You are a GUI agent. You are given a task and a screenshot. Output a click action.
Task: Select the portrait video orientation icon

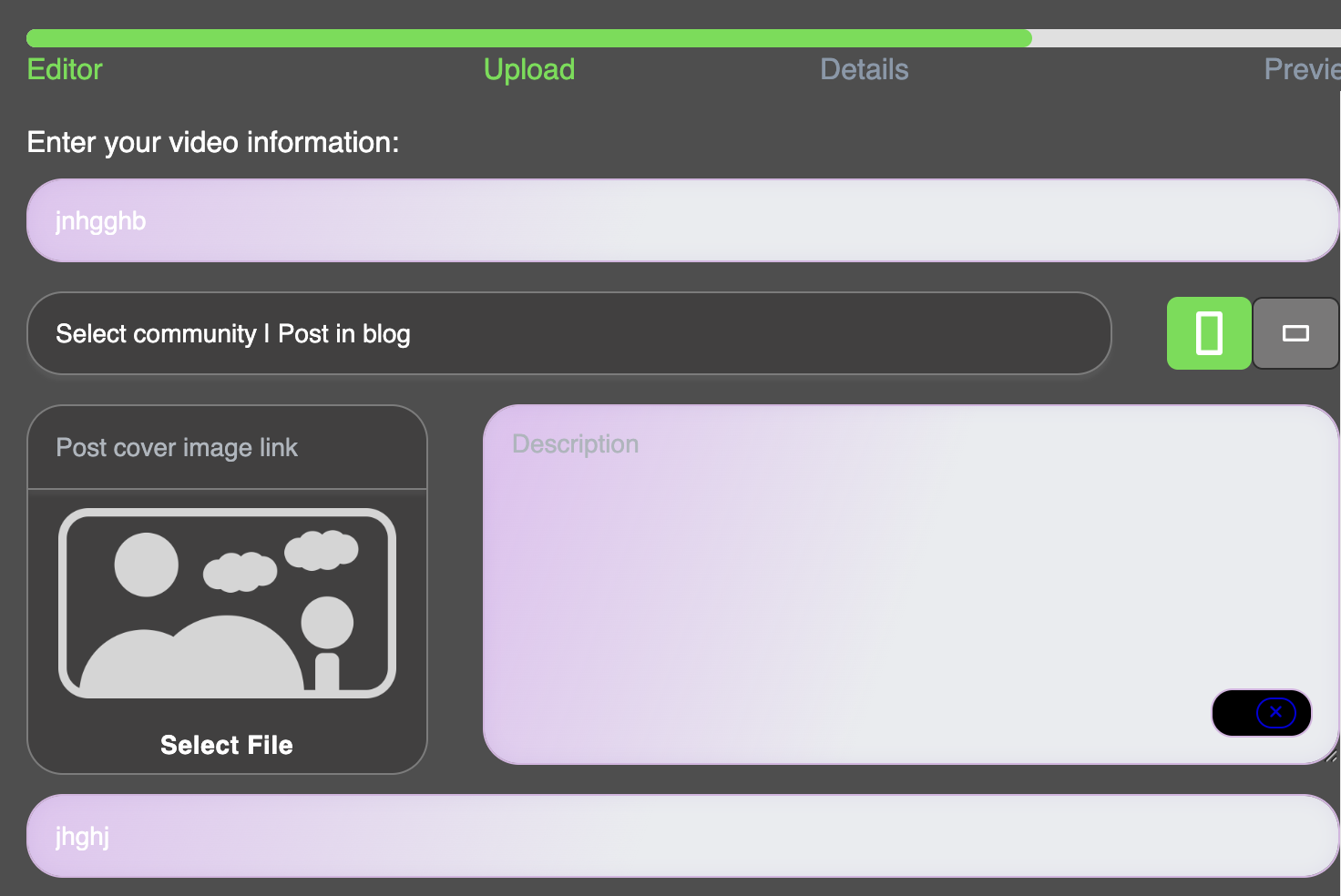(x=1209, y=333)
